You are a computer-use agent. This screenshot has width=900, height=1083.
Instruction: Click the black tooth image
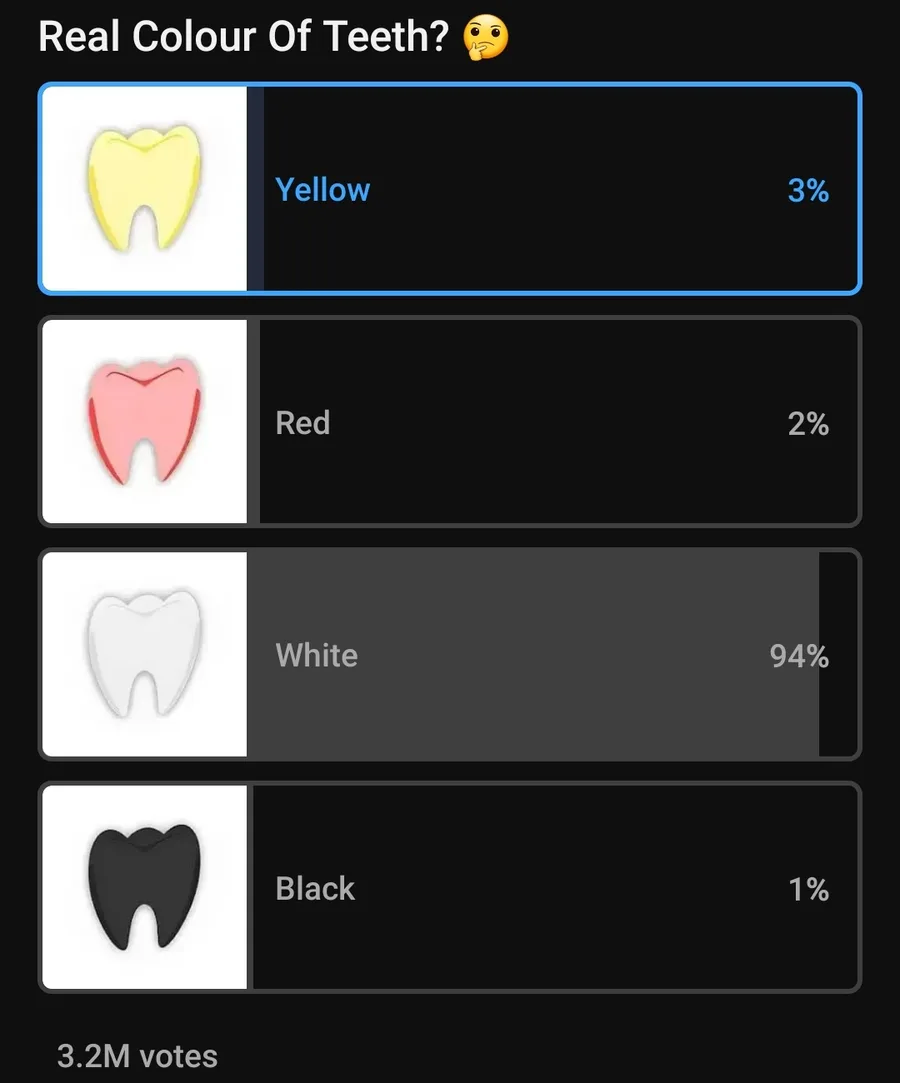click(144, 888)
